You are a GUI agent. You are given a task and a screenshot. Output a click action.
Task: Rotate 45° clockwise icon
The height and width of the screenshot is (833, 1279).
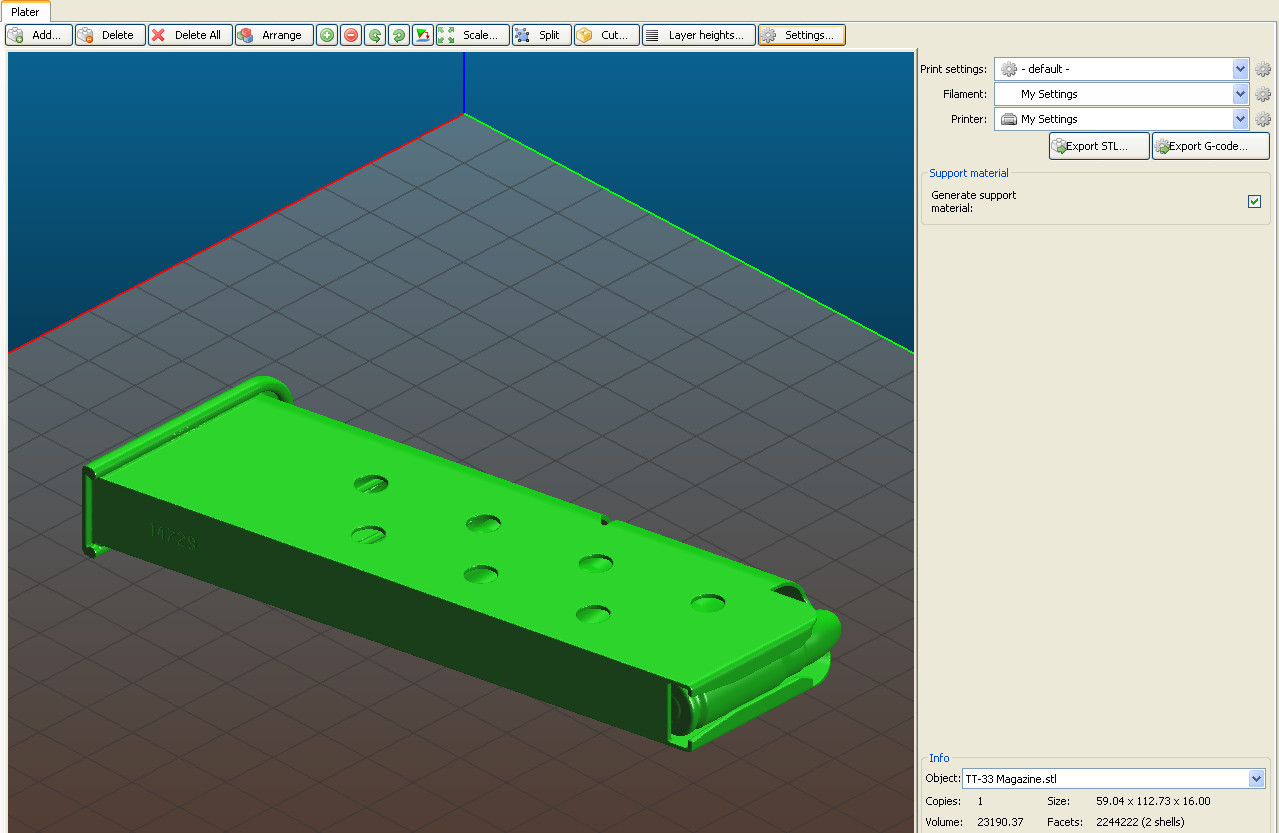(x=399, y=35)
